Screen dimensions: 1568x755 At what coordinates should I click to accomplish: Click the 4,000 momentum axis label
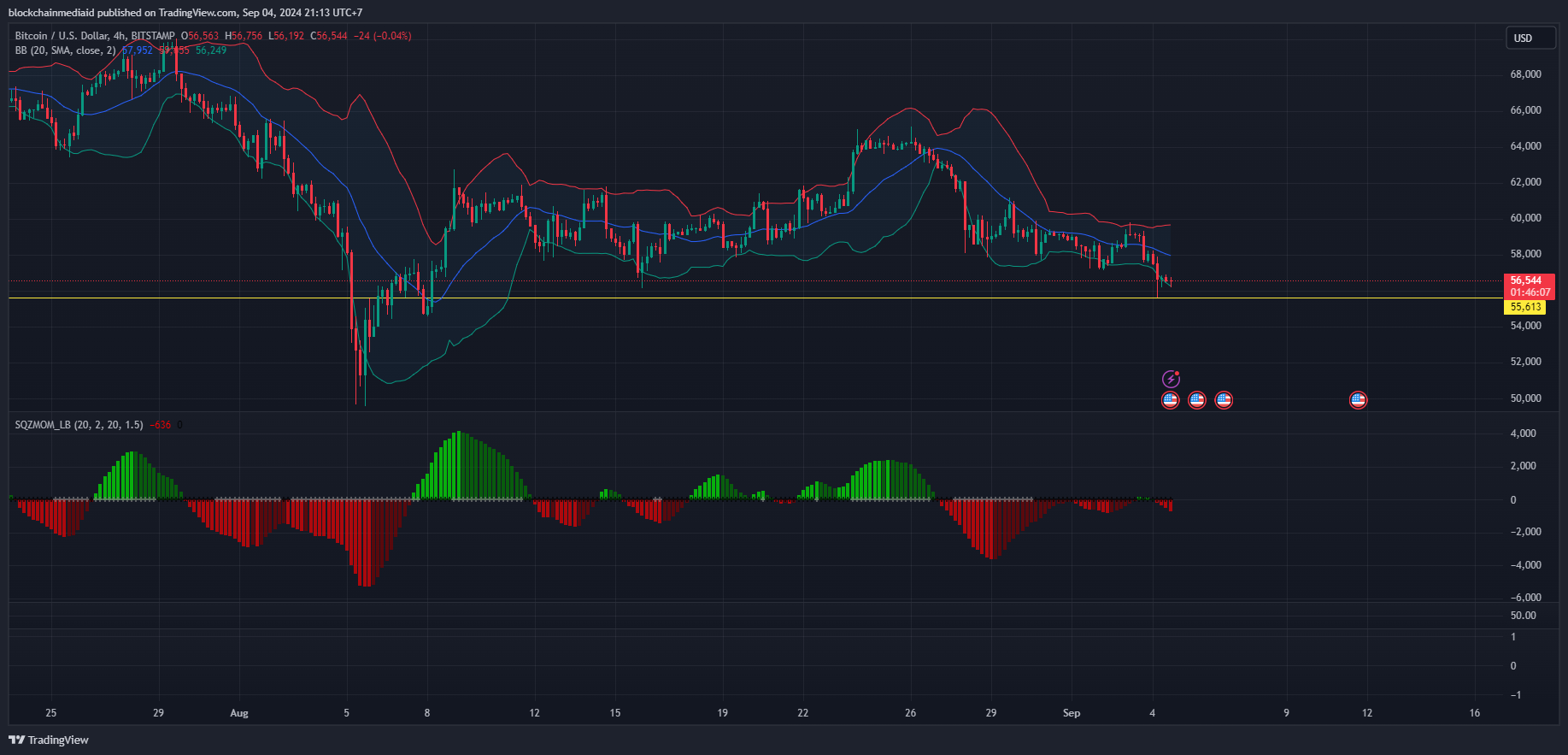point(1524,434)
